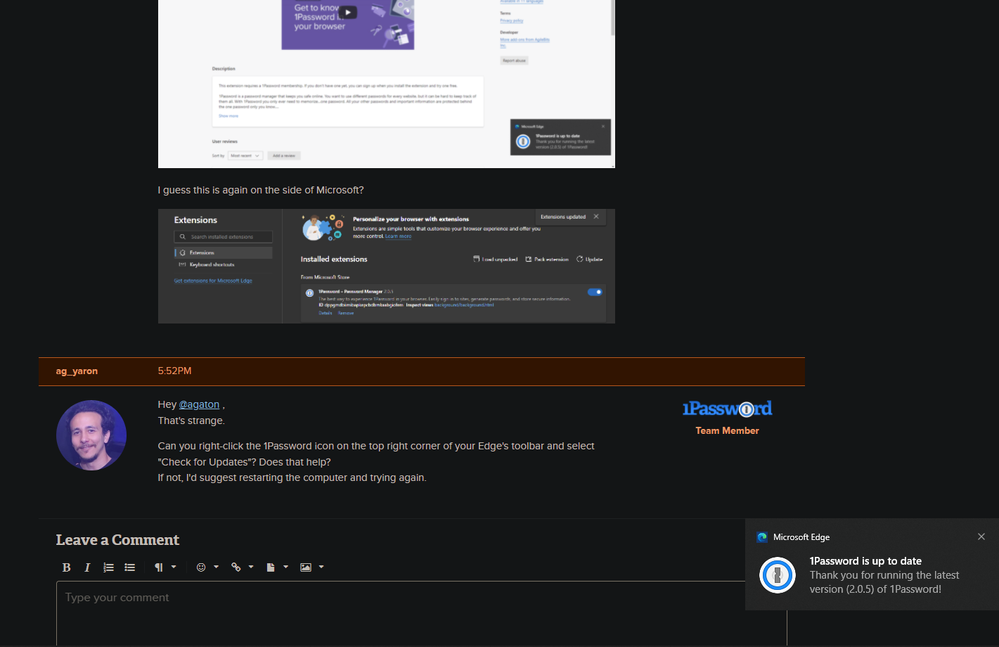Toggle bold formatting in the comment editor
Image resolution: width=999 pixels, height=647 pixels.
(67, 567)
